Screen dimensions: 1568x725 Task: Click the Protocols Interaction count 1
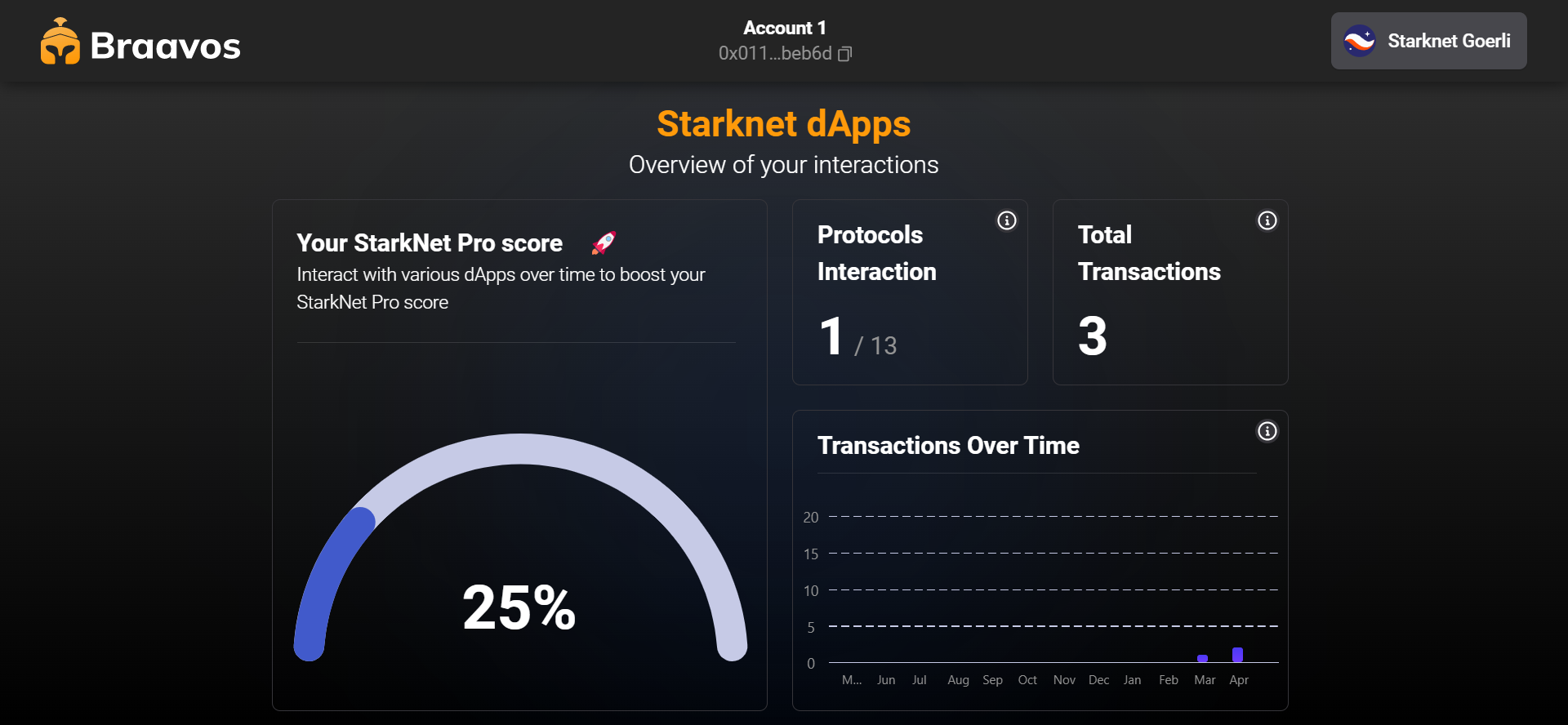pyautogui.click(x=831, y=336)
